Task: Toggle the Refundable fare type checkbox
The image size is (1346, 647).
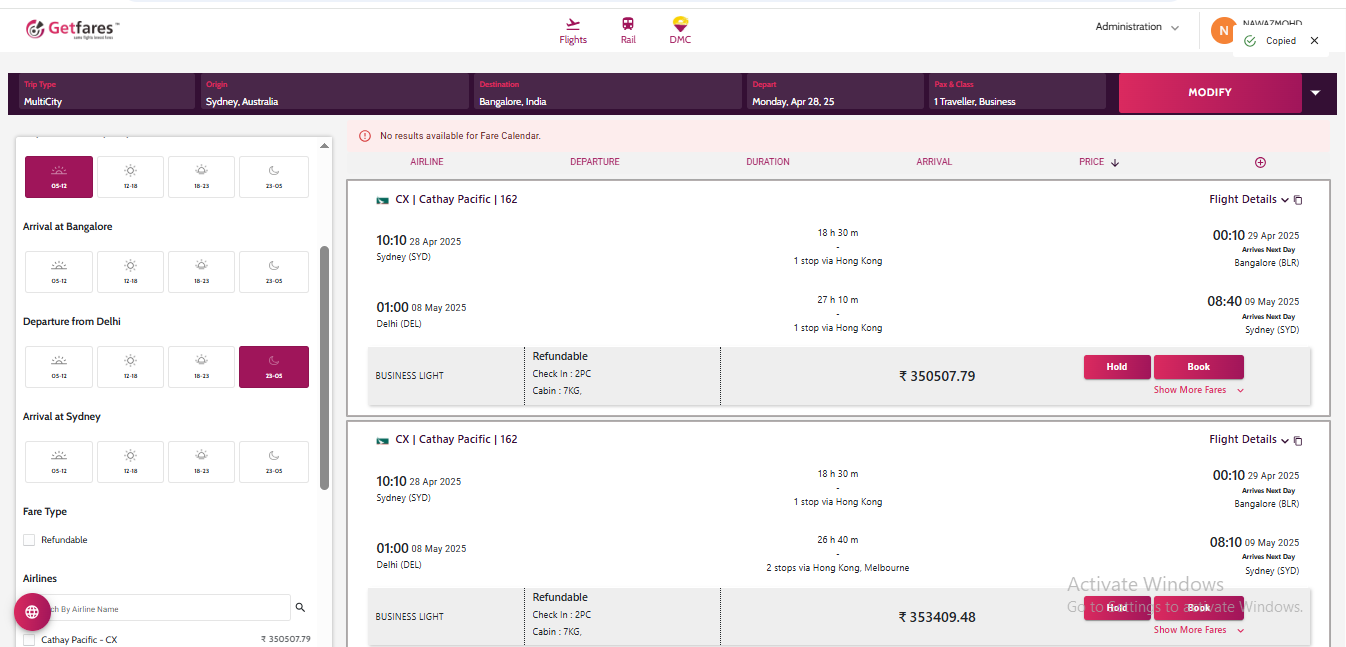Action: (29, 540)
